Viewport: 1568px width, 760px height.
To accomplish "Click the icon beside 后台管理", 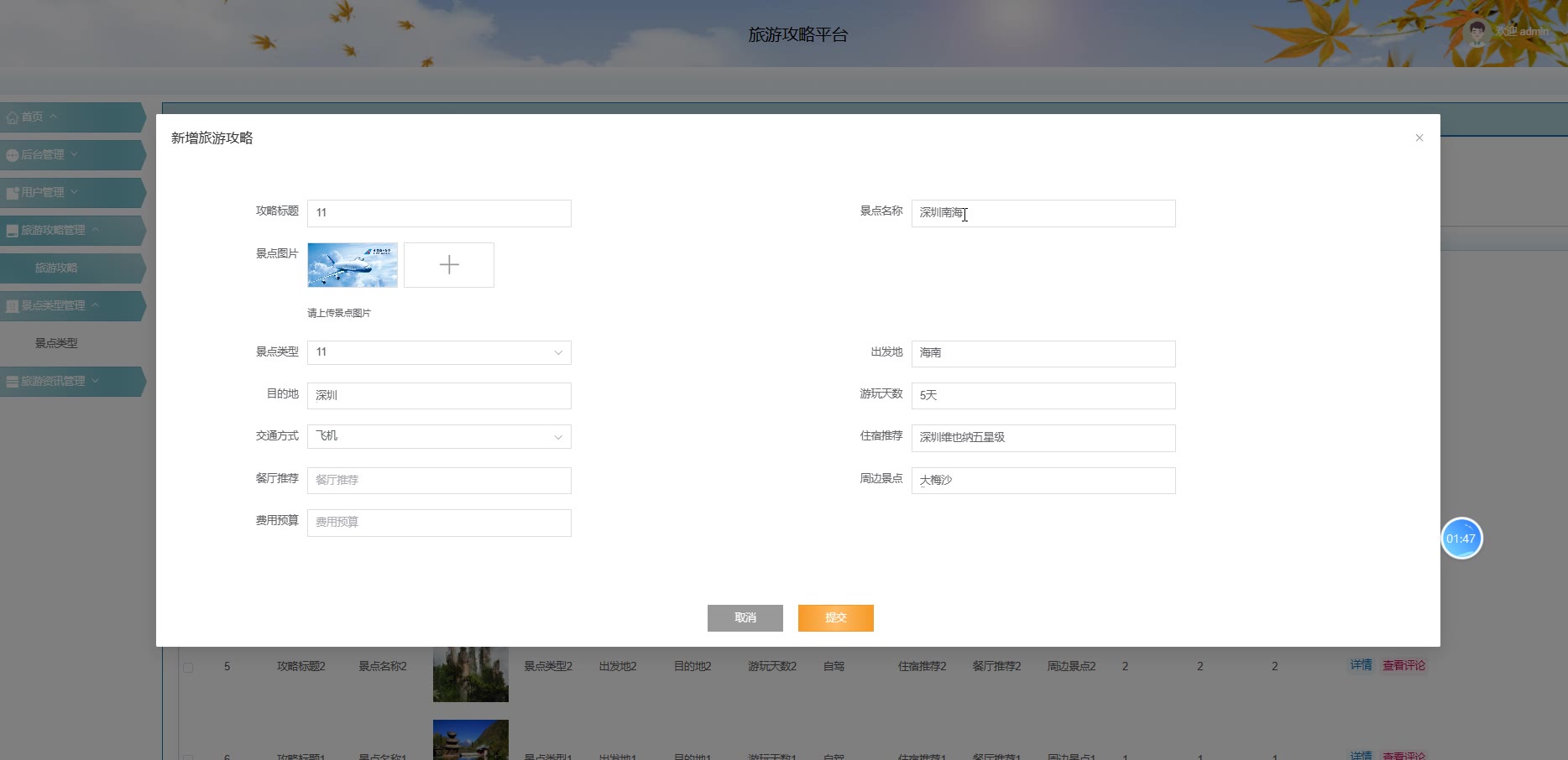I will [13, 155].
